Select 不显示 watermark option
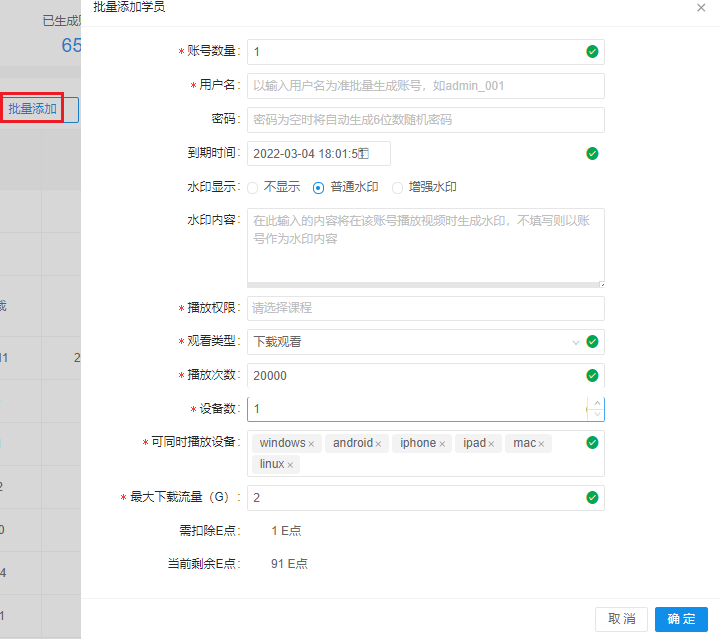 (253, 187)
